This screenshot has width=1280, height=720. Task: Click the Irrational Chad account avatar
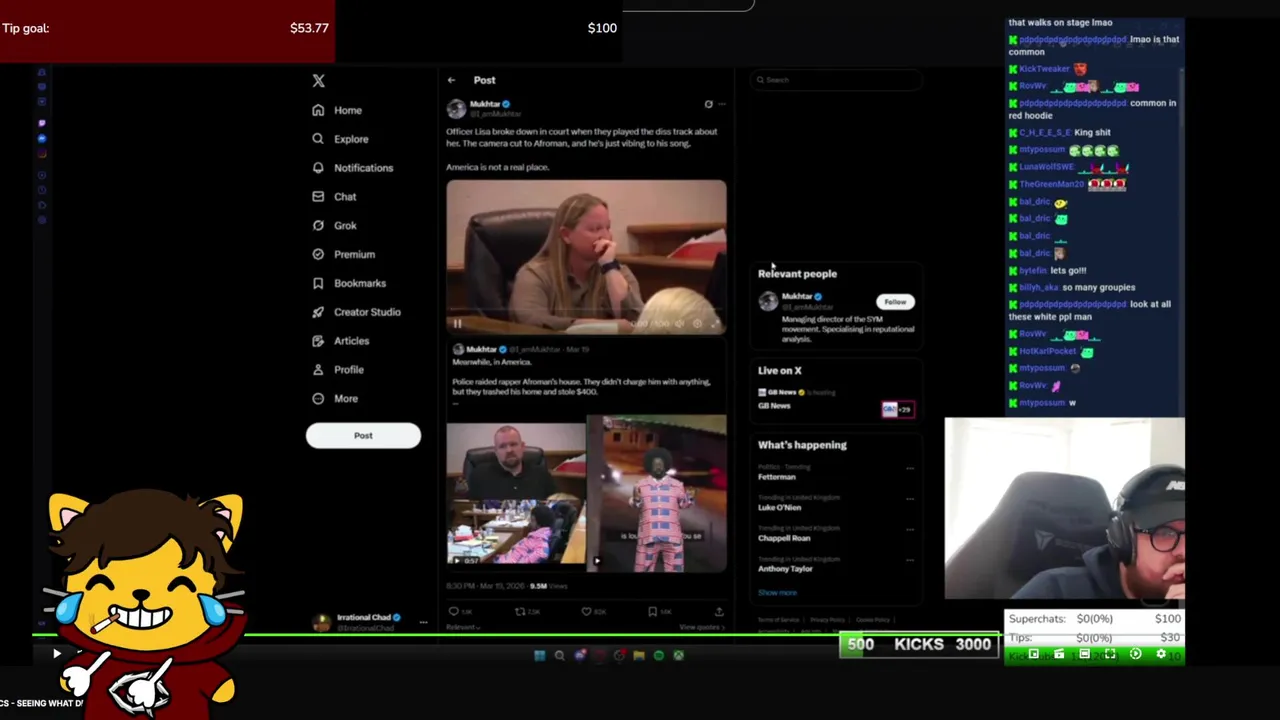click(x=321, y=622)
